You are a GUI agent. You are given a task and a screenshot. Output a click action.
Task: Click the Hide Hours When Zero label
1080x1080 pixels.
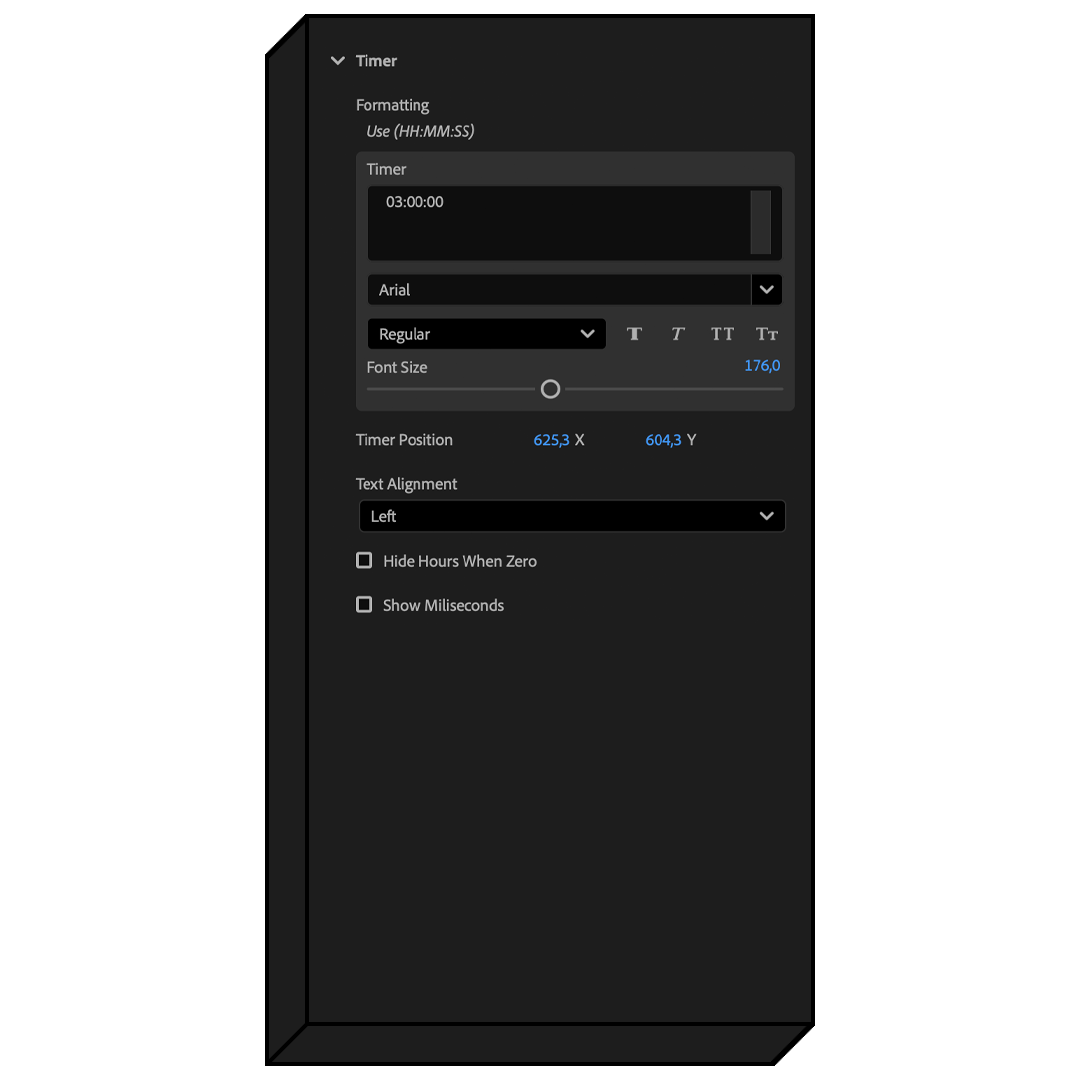pyautogui.click(x=460, y=561)
